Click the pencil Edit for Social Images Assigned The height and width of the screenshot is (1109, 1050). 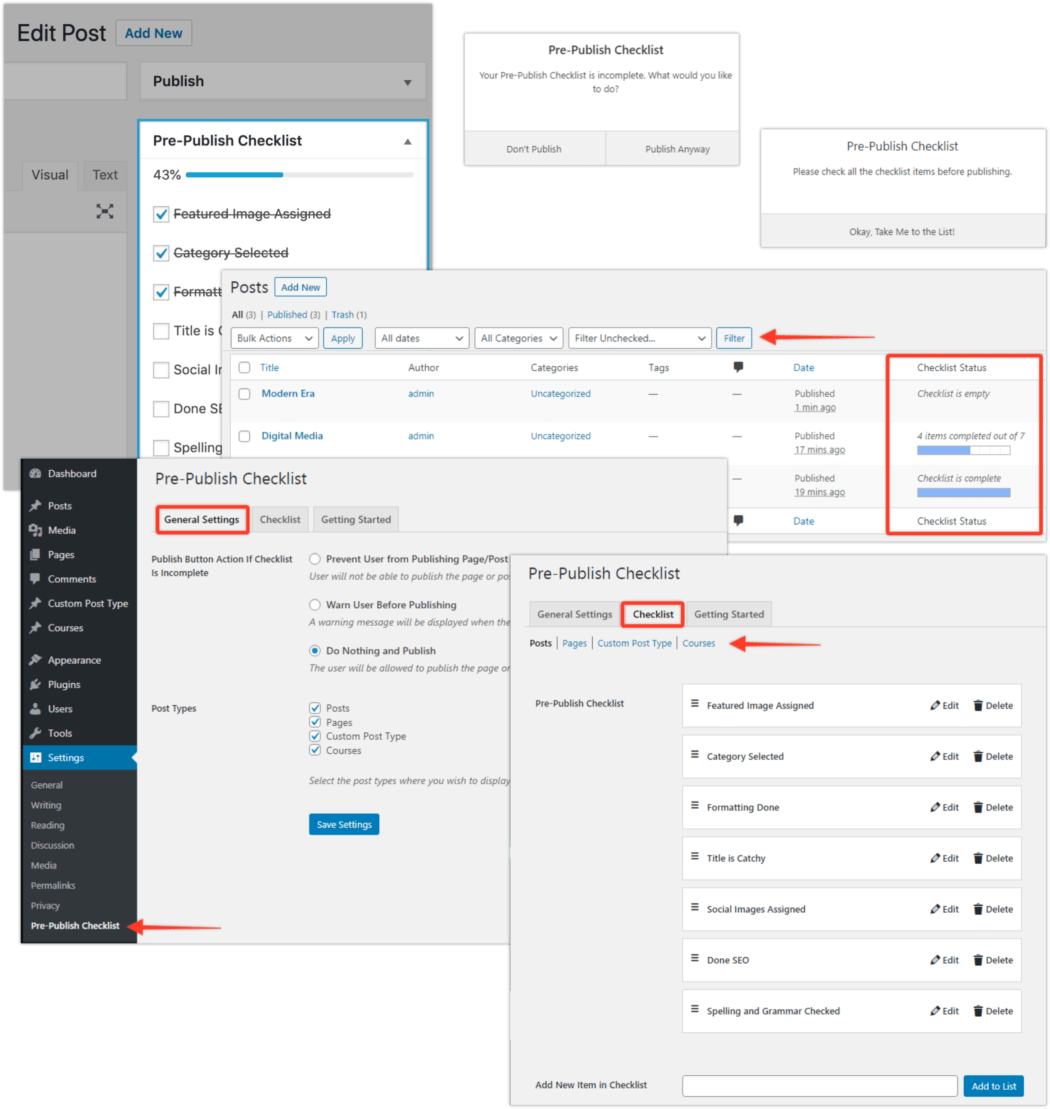[945, 909]
